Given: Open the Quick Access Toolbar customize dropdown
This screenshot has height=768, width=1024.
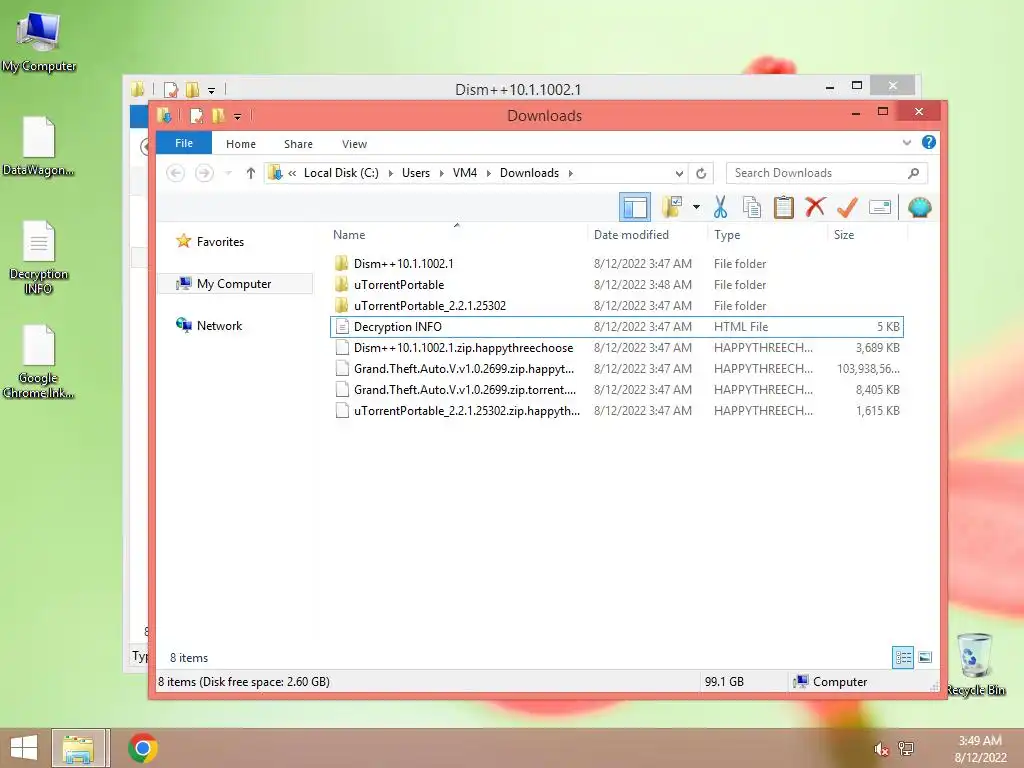Looking at the screenshot, I should click(238, 116).
